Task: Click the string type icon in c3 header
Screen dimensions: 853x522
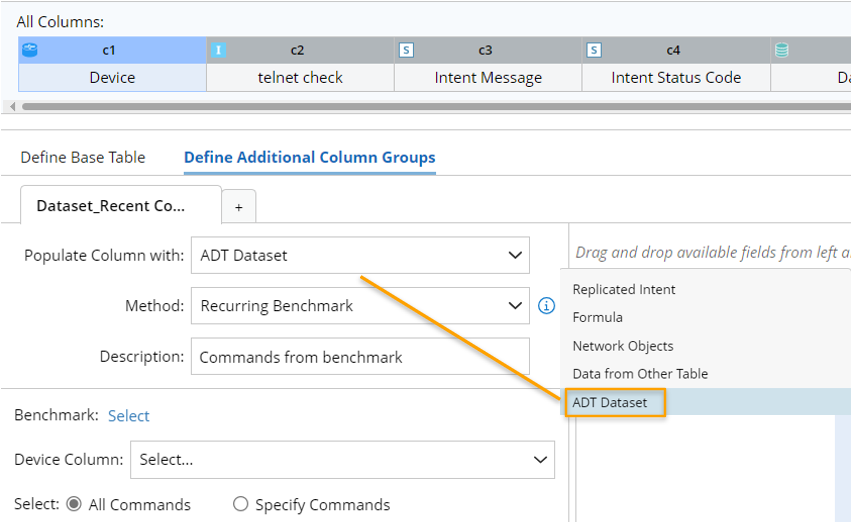Action: pos(406,50)
